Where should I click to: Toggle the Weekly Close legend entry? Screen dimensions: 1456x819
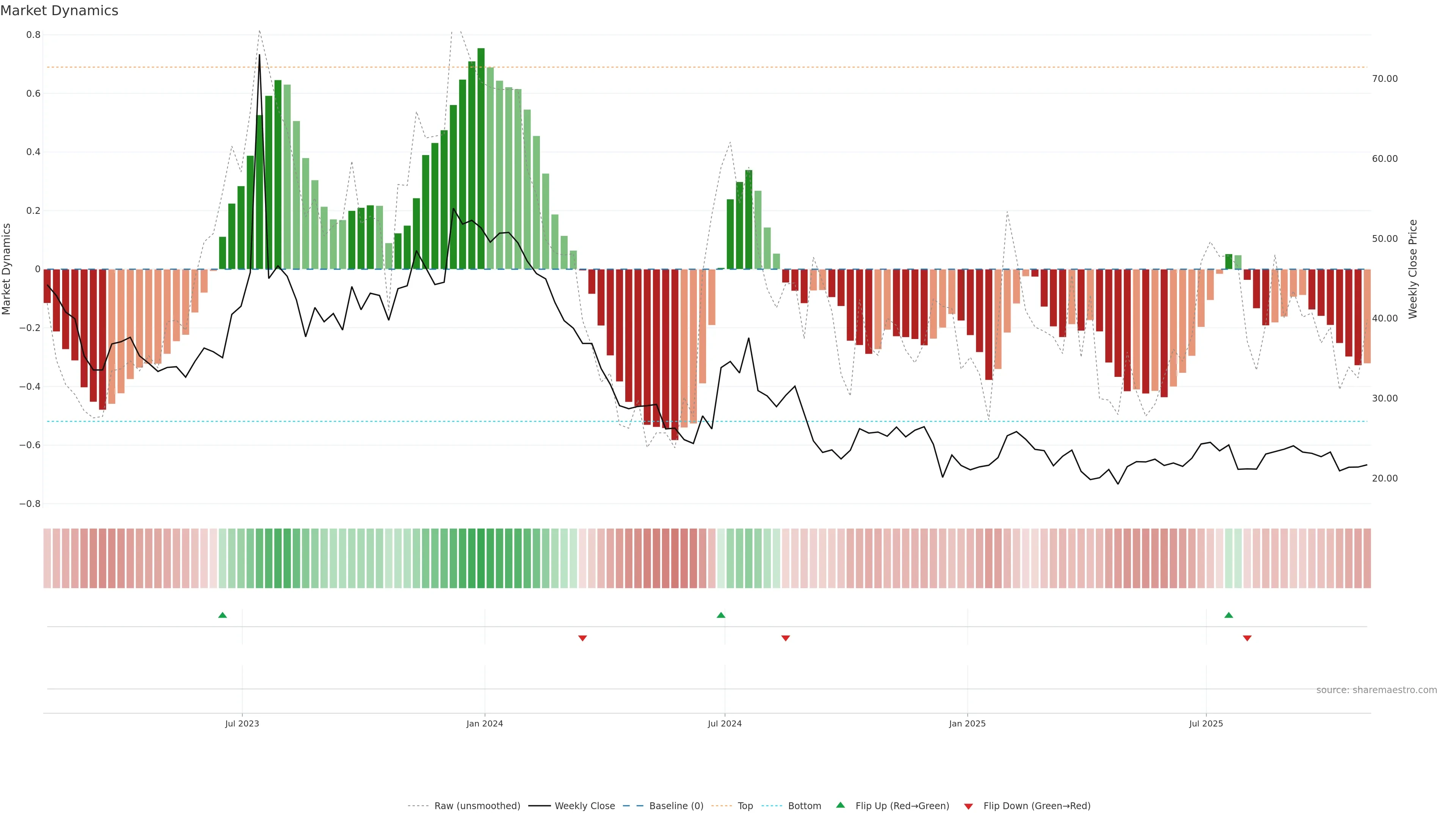[584, 805]
